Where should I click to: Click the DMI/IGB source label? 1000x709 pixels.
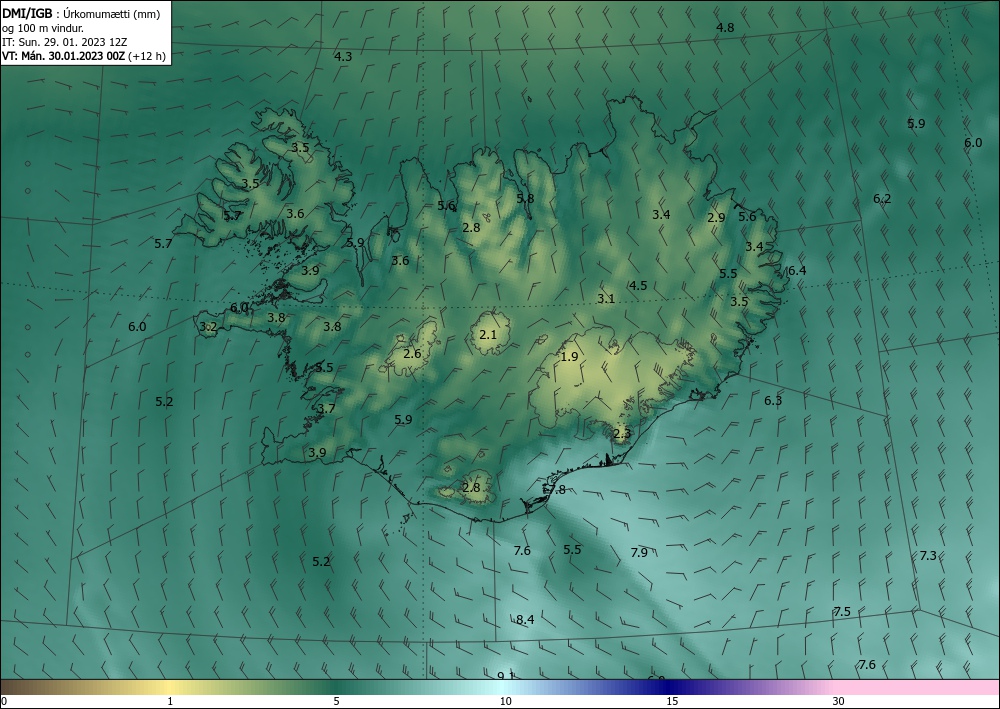27,14
